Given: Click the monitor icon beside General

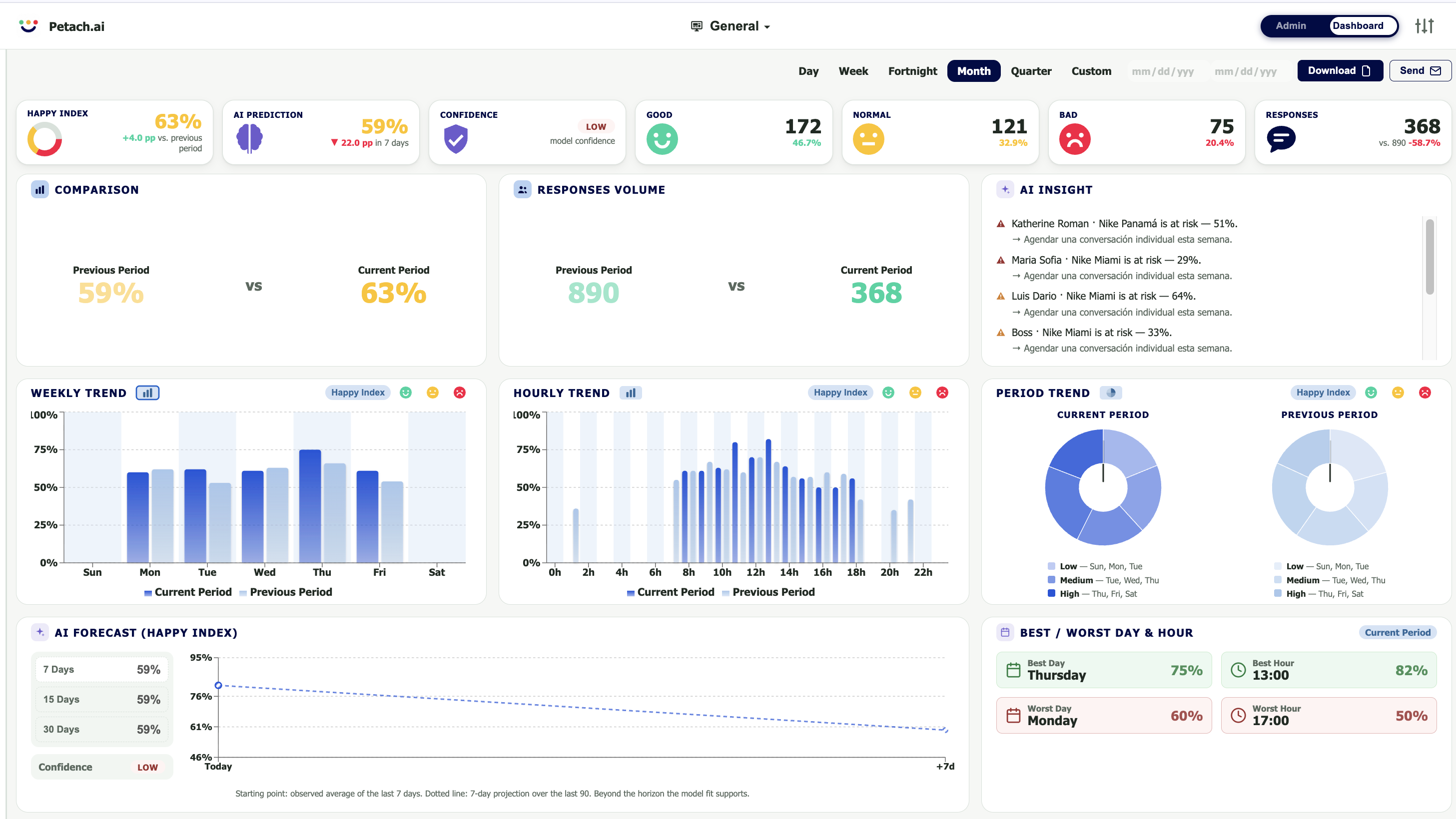Looking at the screenshot, I should click(697, 26).
